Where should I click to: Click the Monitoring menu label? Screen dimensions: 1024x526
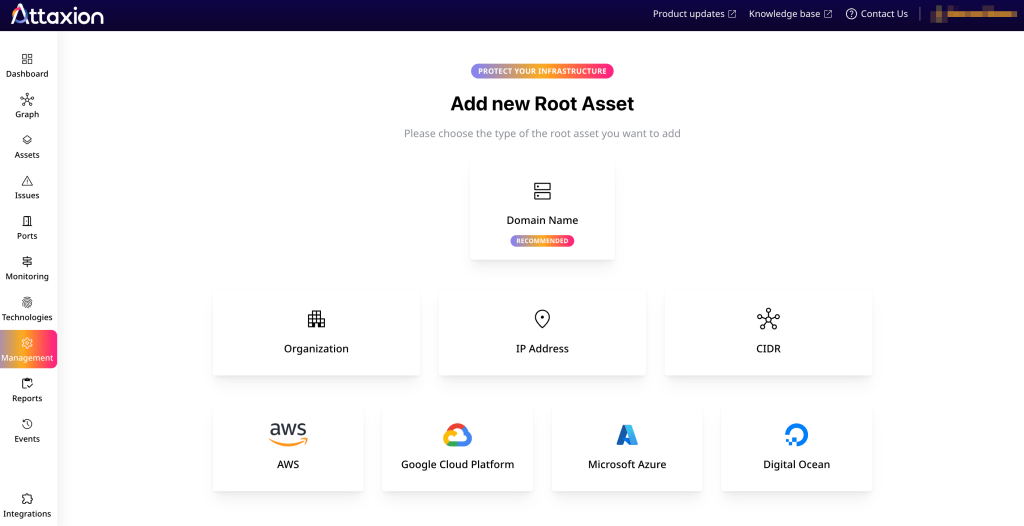pyautogui.click(x=27, y=276)
